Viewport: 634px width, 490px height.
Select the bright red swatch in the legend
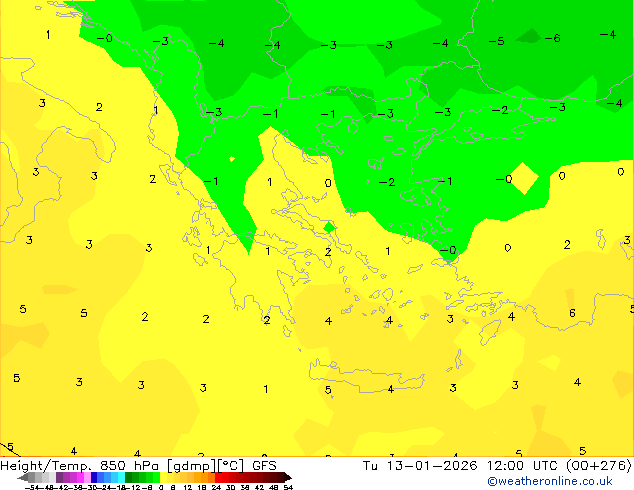tap(218, 477)
